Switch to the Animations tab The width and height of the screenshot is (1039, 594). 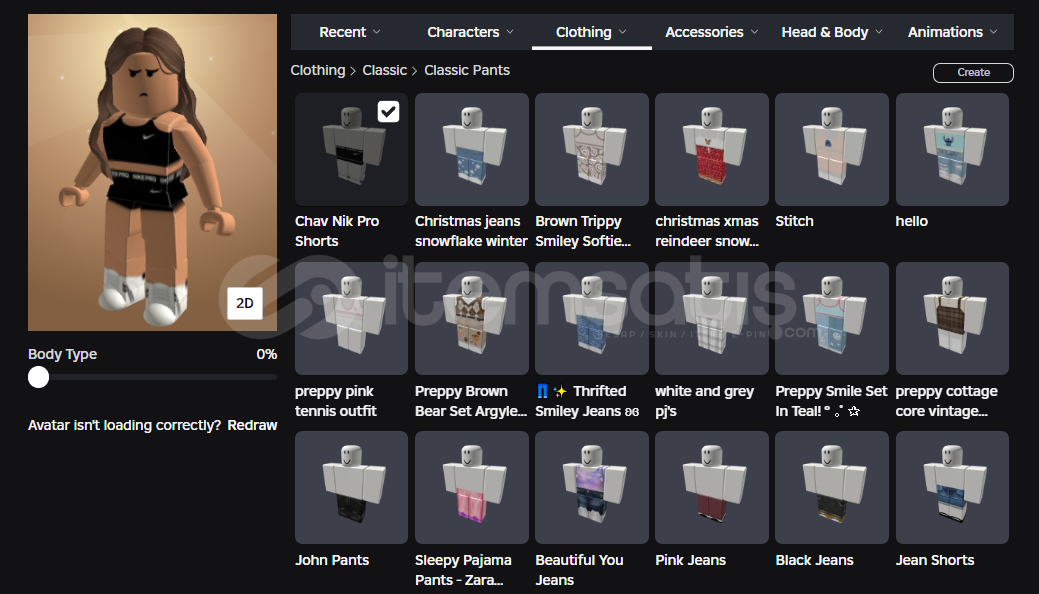point(952,32)
